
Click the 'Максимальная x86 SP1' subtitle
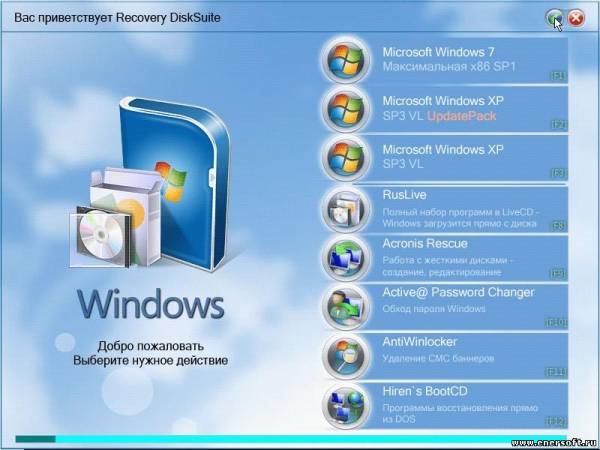pyautogui.click(x=449, y=67)
